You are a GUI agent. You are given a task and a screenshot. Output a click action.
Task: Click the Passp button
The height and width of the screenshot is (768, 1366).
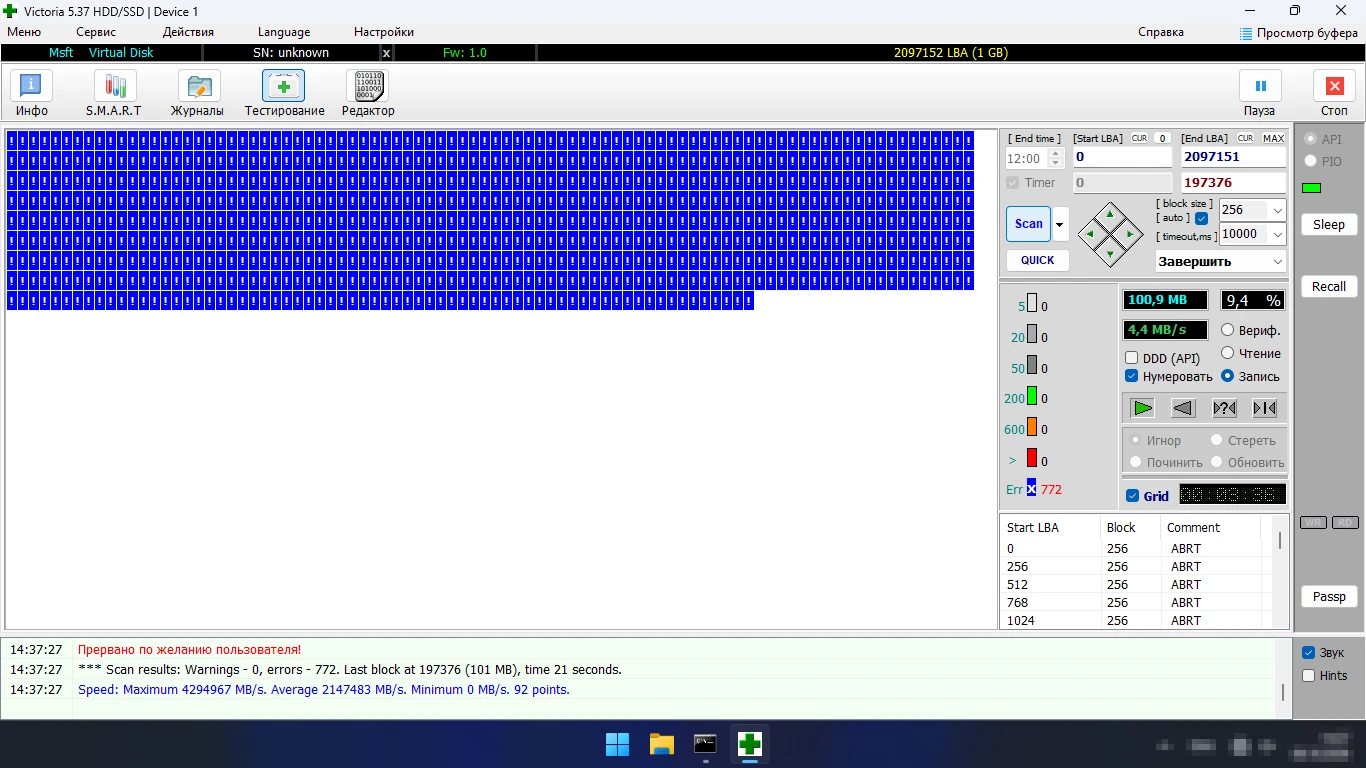(x=1329, y=597)
